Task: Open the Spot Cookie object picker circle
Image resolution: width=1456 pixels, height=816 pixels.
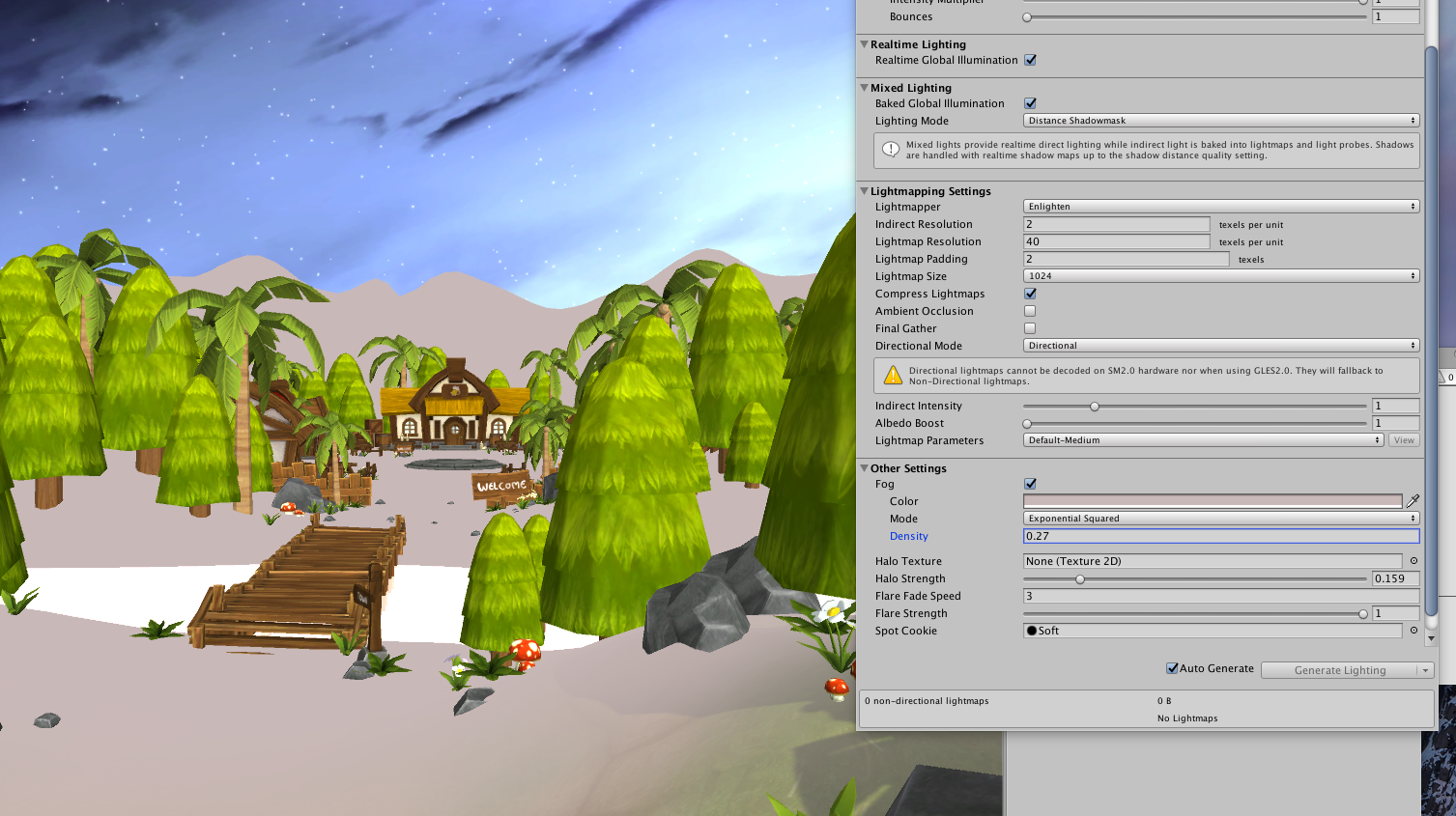Action: (x=1413, y=631)
